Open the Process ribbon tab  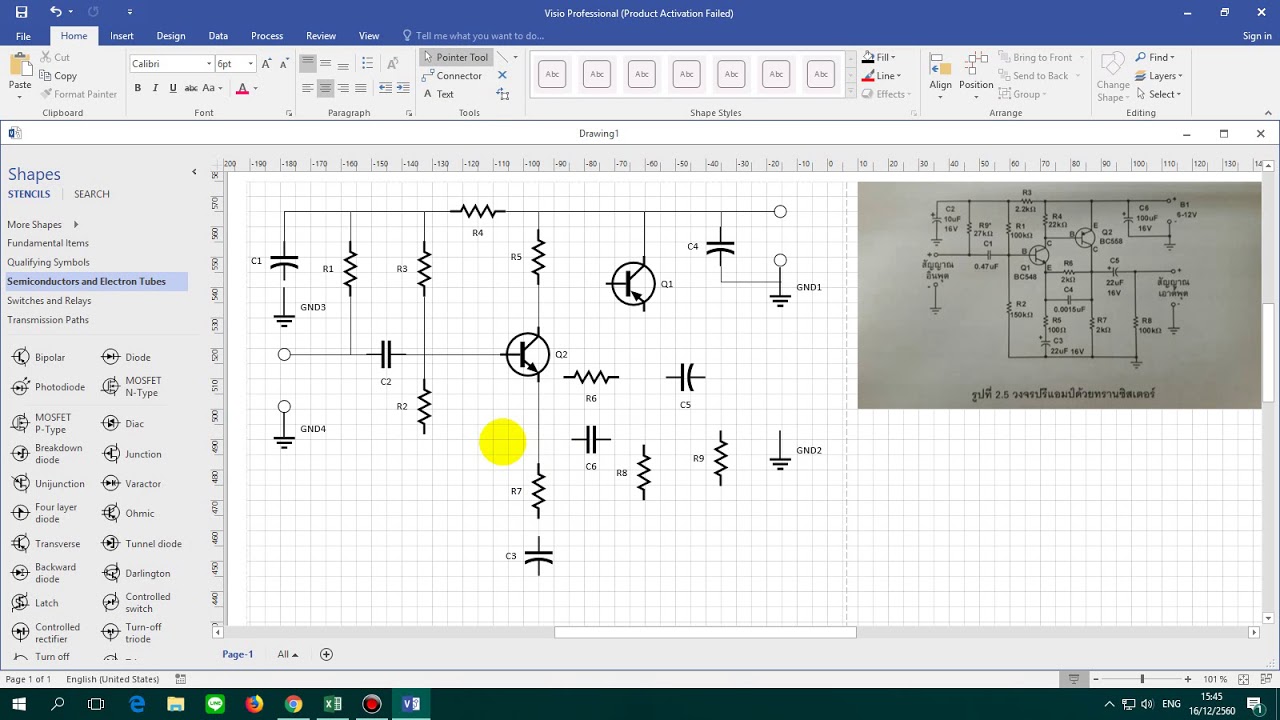tap(267, 36)
